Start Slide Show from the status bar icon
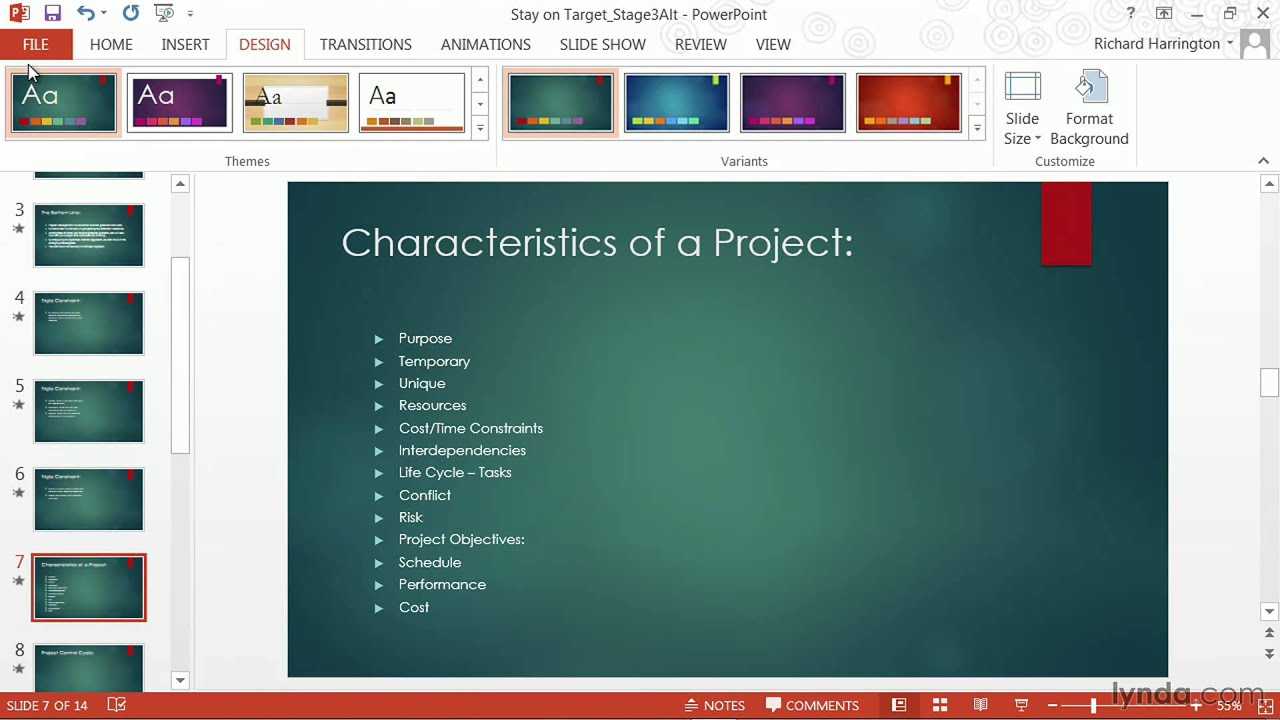 (1021, 705)
